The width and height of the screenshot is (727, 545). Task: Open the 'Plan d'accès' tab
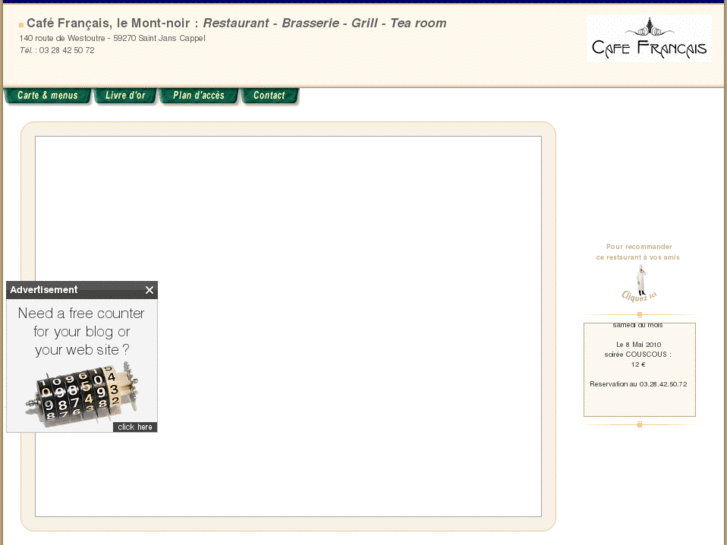(x=199, y=96)
